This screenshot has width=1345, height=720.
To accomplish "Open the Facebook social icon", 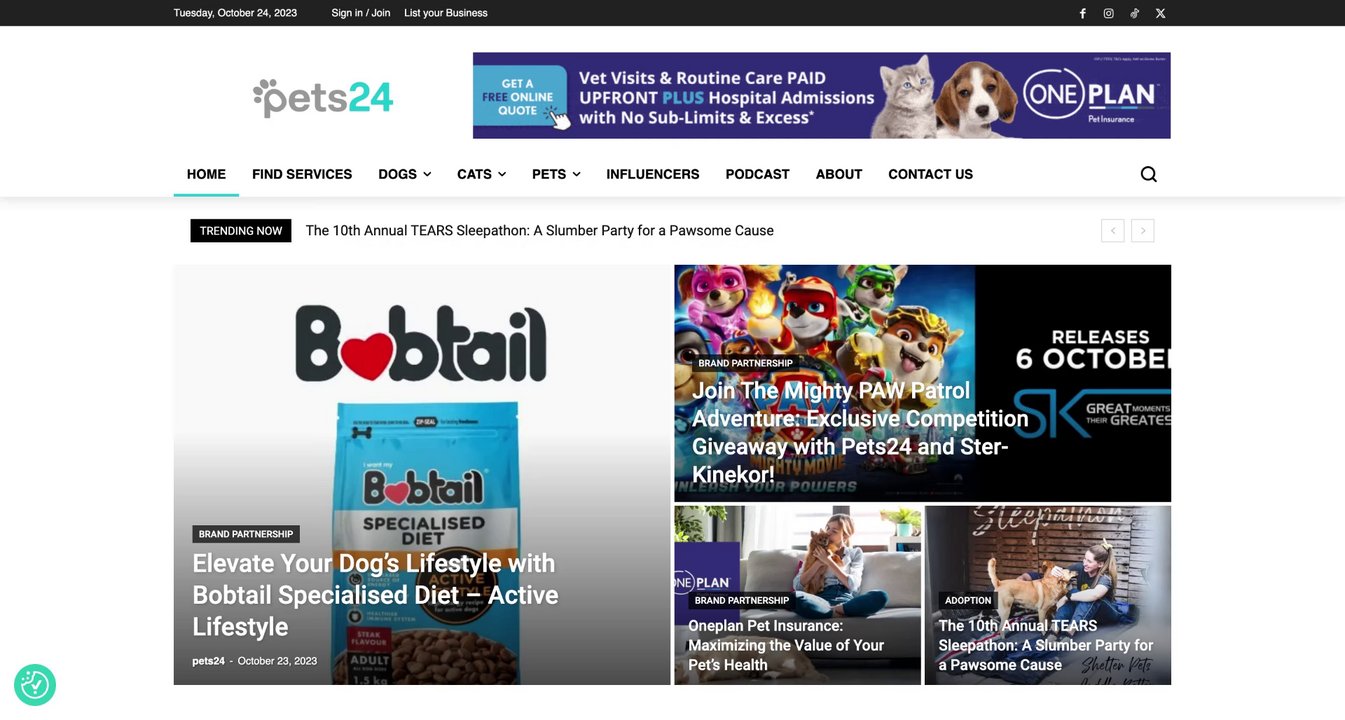I will (x=1082, y=13).
